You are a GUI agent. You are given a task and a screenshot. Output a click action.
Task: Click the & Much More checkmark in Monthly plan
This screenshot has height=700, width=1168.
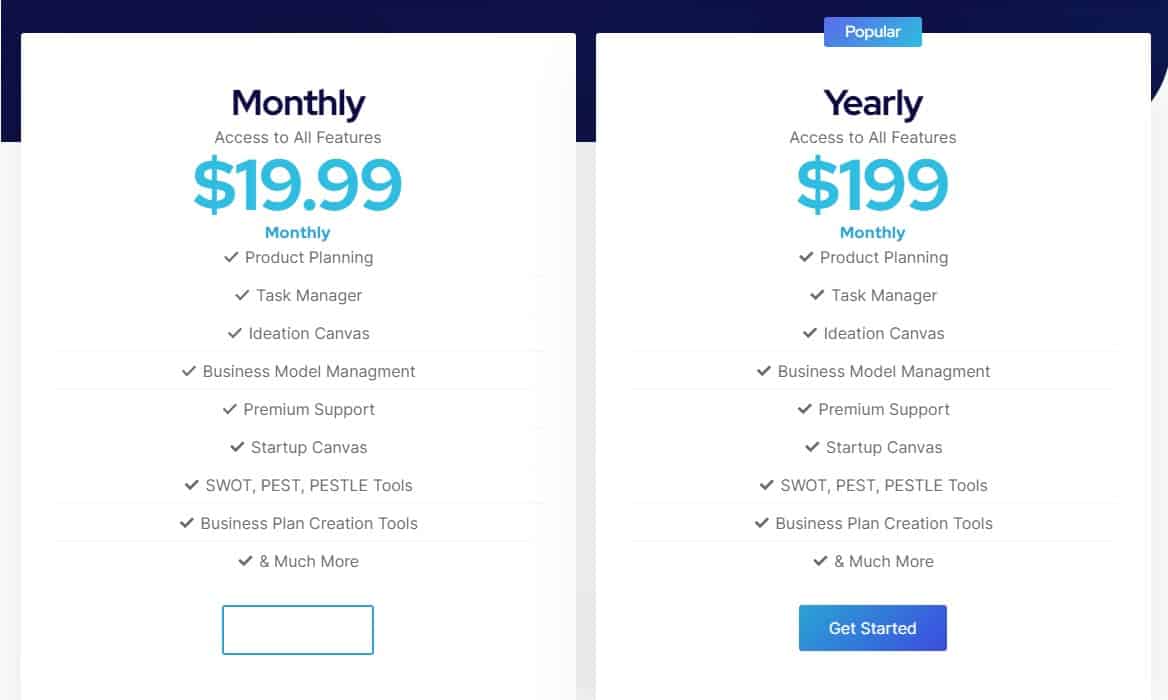pos(244,561)
